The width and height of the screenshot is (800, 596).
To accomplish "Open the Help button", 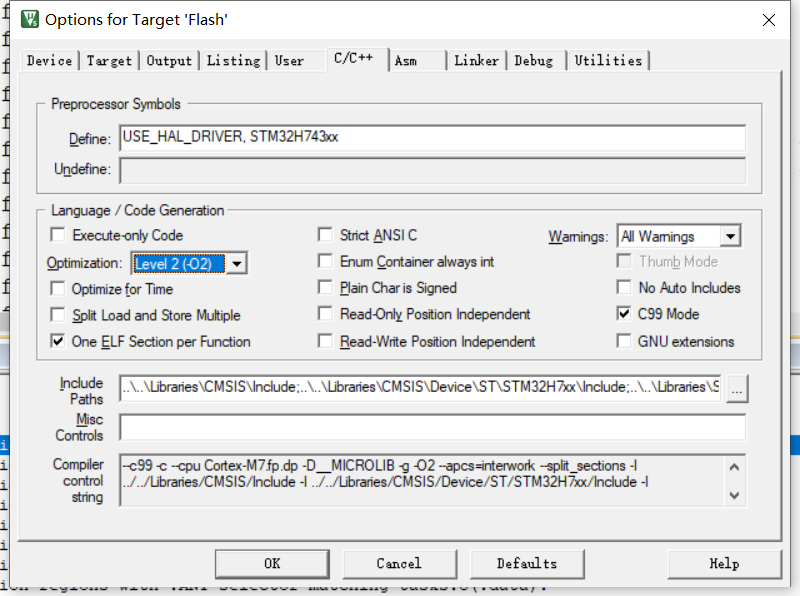I will point(724,564).
